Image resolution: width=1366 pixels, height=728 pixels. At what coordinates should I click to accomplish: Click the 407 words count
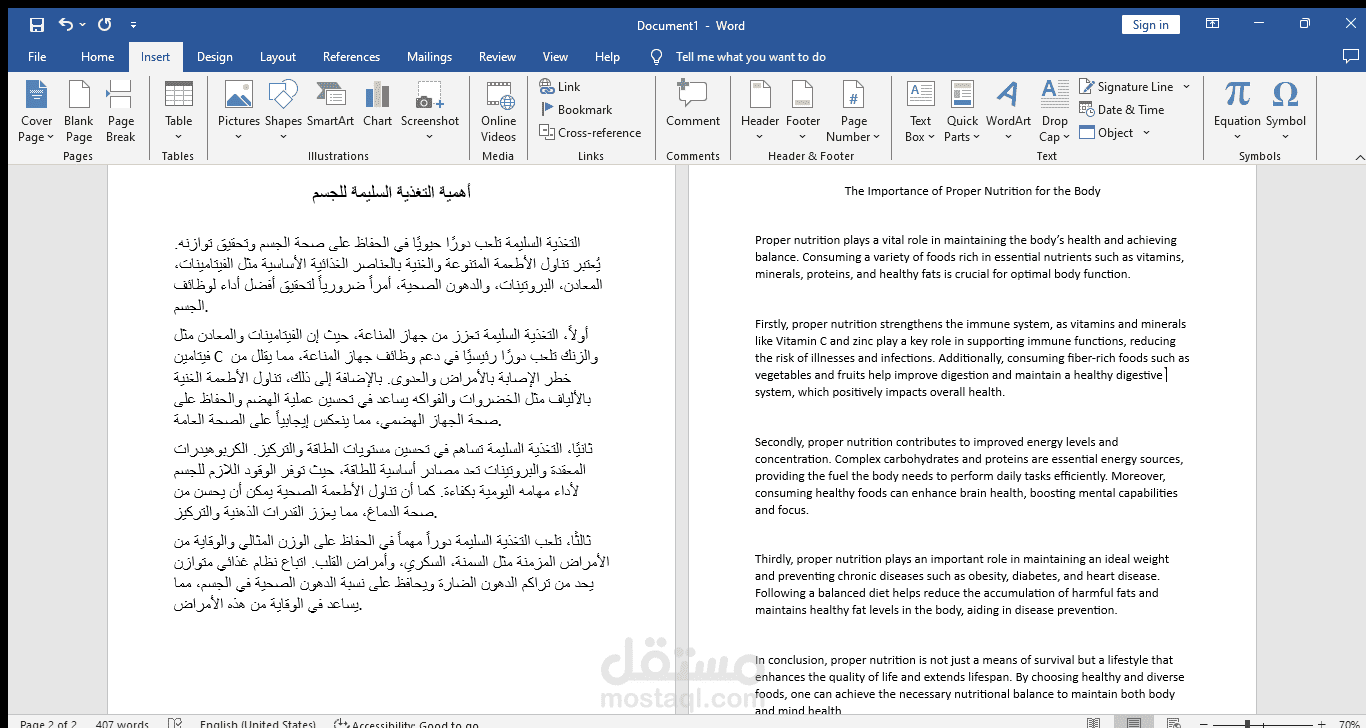click(x=122, y=724)
